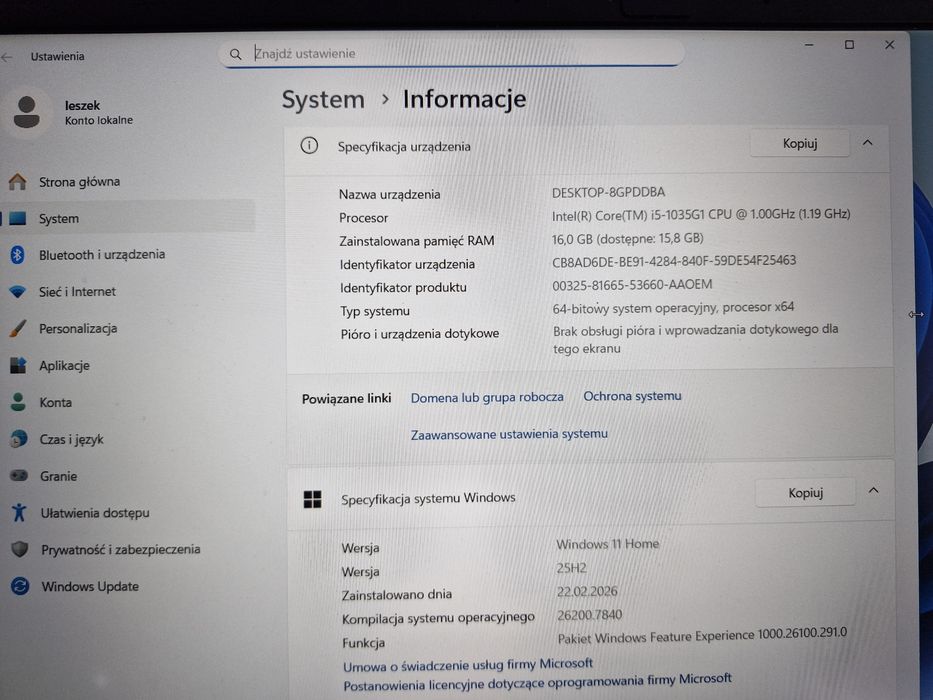Screen dimensions: 933x700
Task: Click OS build value 26200.7840
Action: pos(589,615)
